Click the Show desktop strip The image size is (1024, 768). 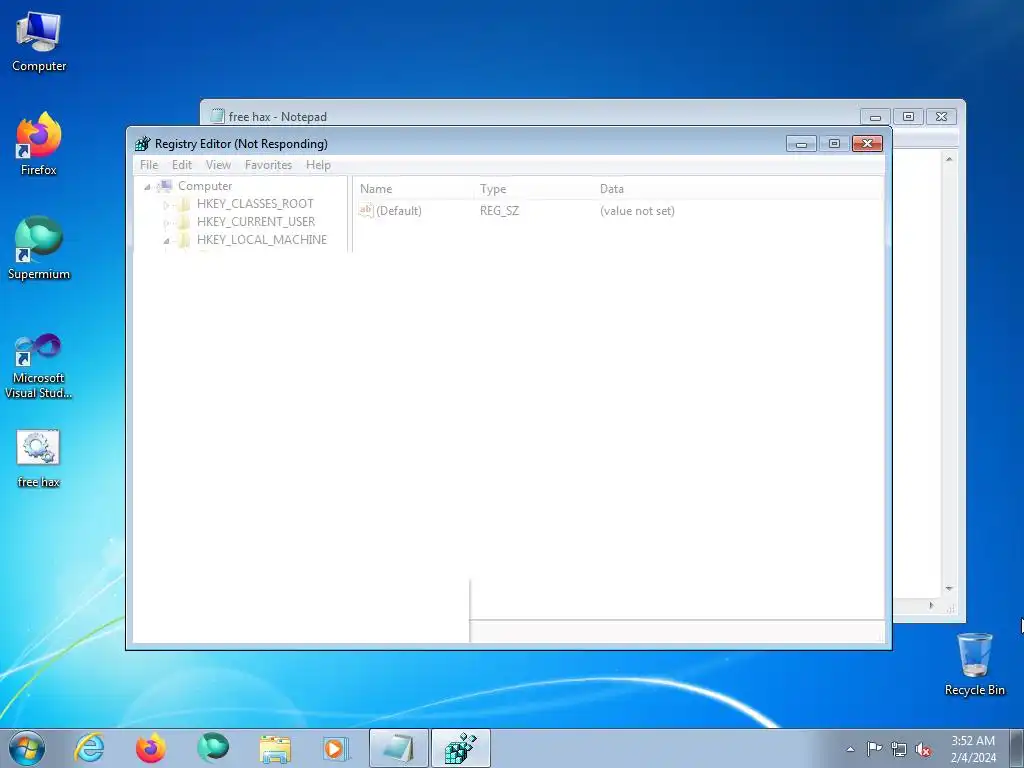pyautogui.click(x=1017, y=748)
